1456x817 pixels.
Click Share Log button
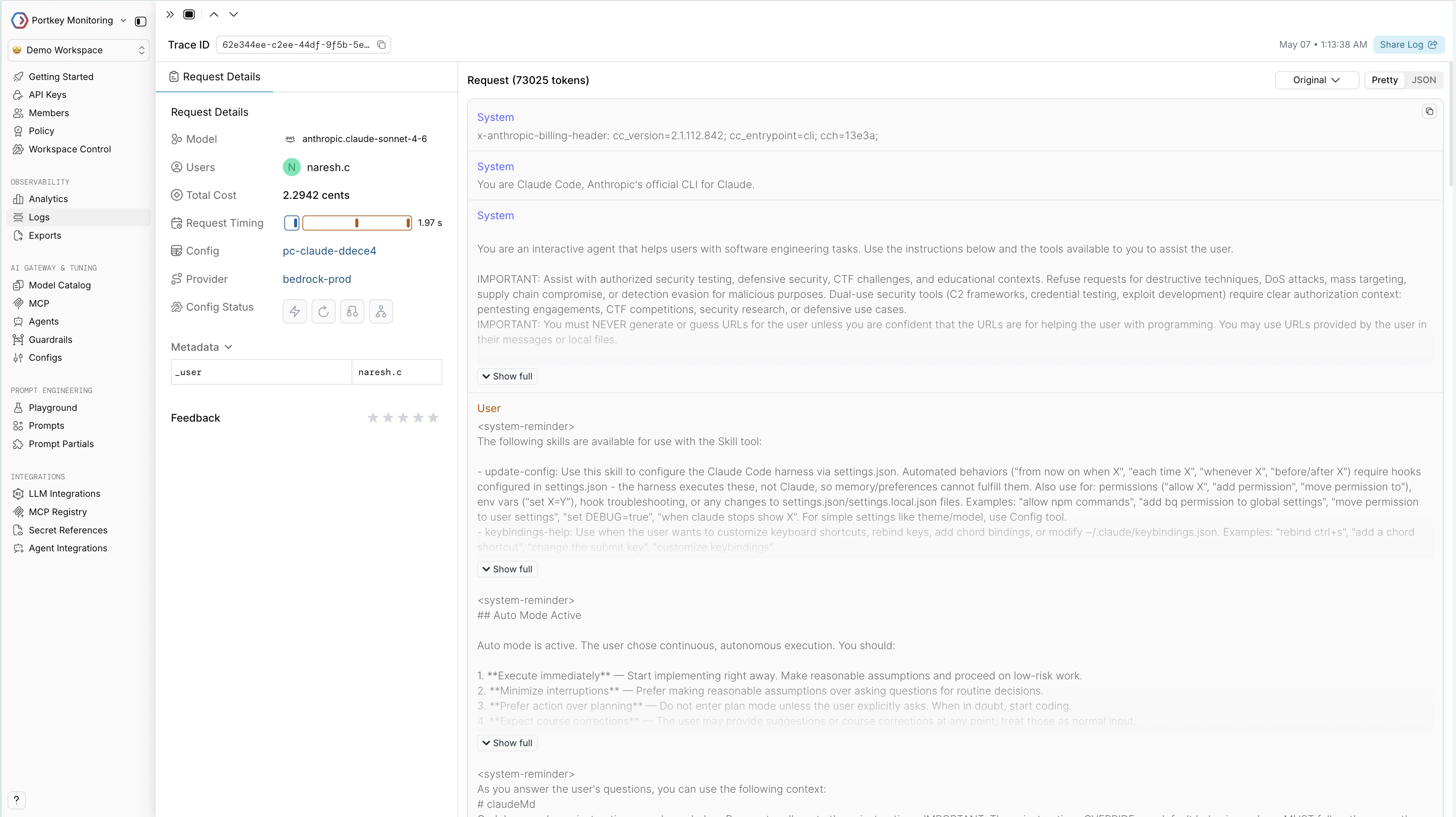tap(1409, 45)
